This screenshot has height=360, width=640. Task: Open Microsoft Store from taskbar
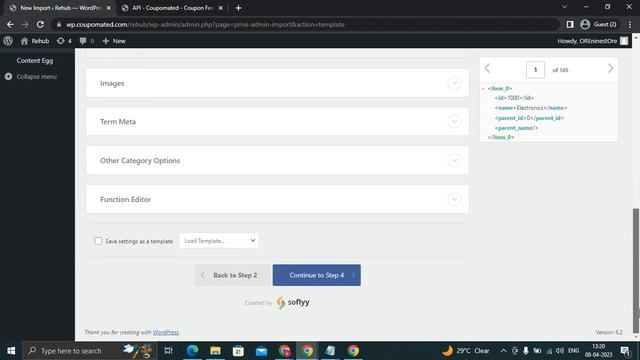point(238,351)
